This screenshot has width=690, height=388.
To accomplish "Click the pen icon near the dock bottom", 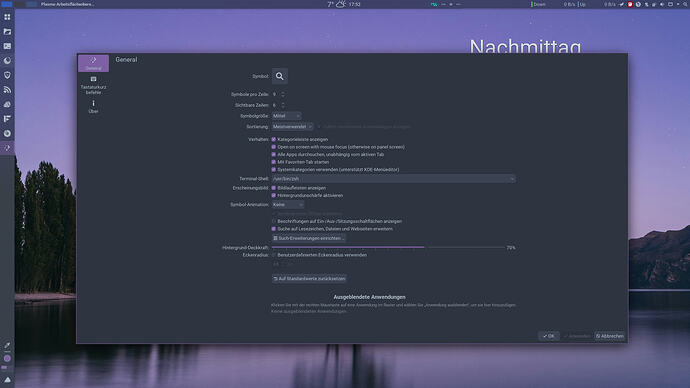I will coord(7,345).
